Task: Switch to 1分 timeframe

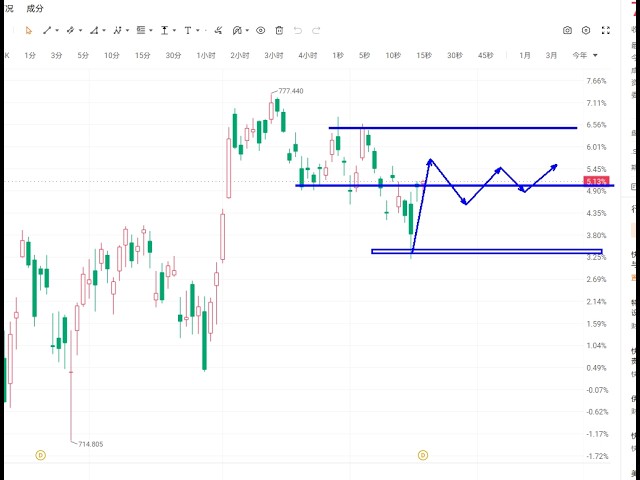Action: coord(30,56)
